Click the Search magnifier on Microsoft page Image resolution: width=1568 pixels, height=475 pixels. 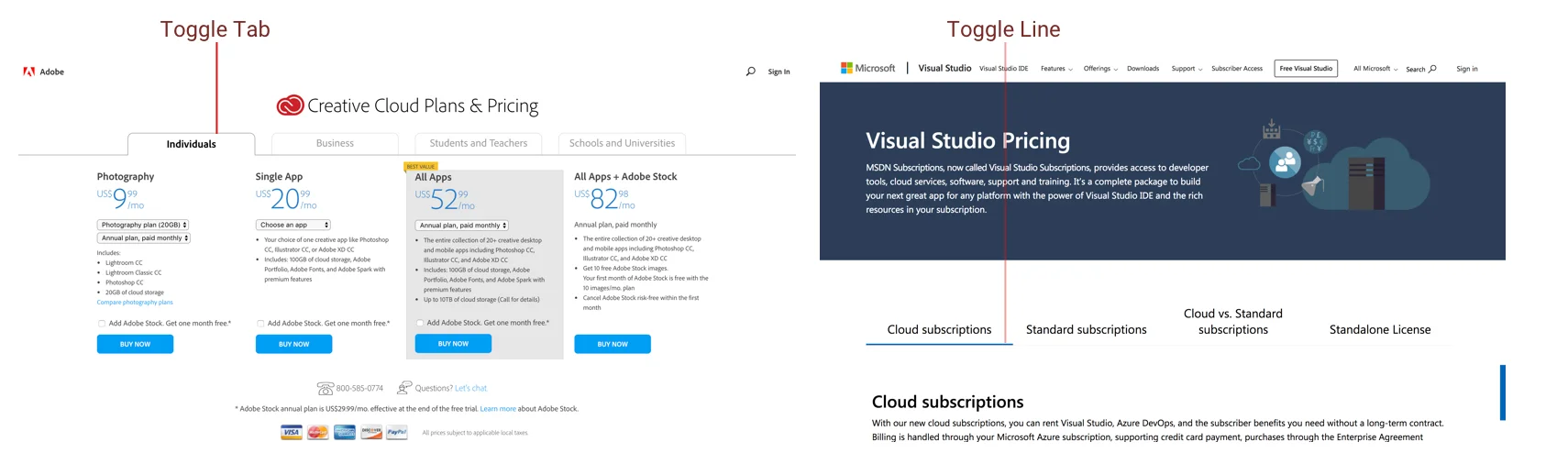coord(1432,69)
